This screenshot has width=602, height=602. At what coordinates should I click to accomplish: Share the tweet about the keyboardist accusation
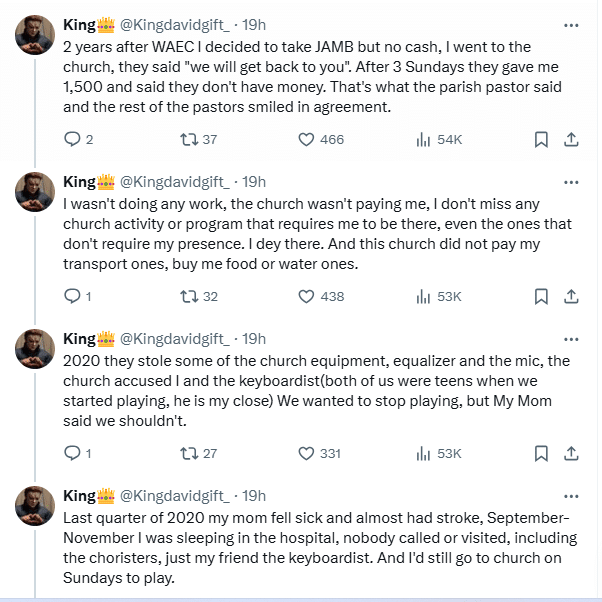tap(571, 453)
